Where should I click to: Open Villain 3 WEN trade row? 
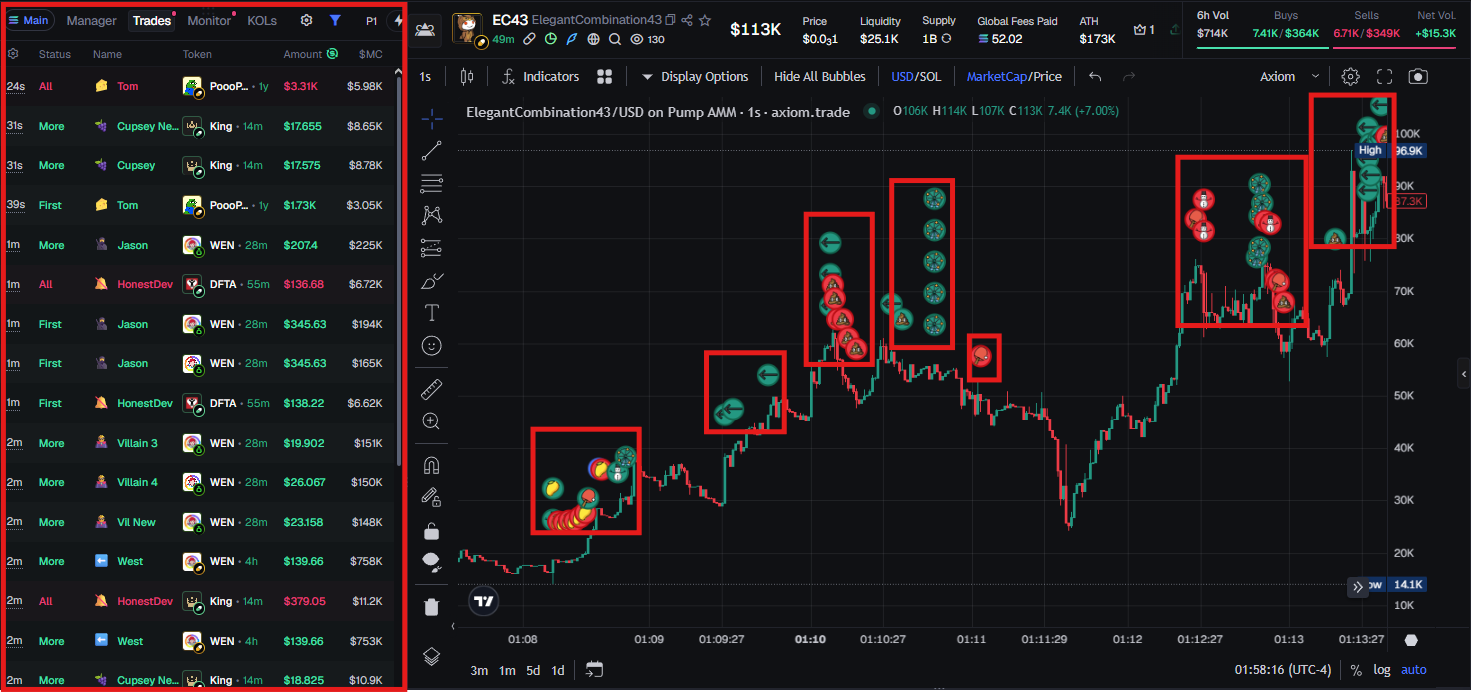198,443
